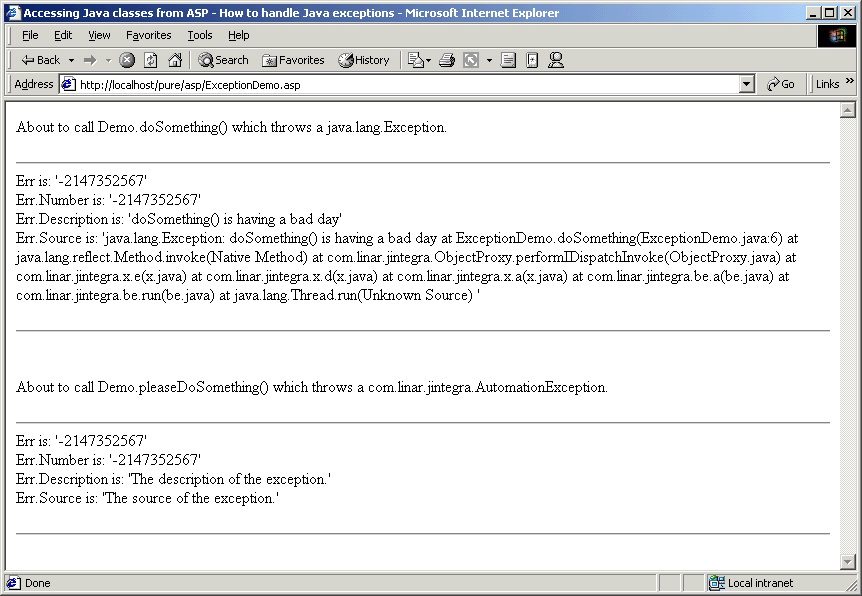Image resolution: width=862 pixels, height=596 pixels.
Task: Open the Help menu
Action: click(x=239, y=35)
